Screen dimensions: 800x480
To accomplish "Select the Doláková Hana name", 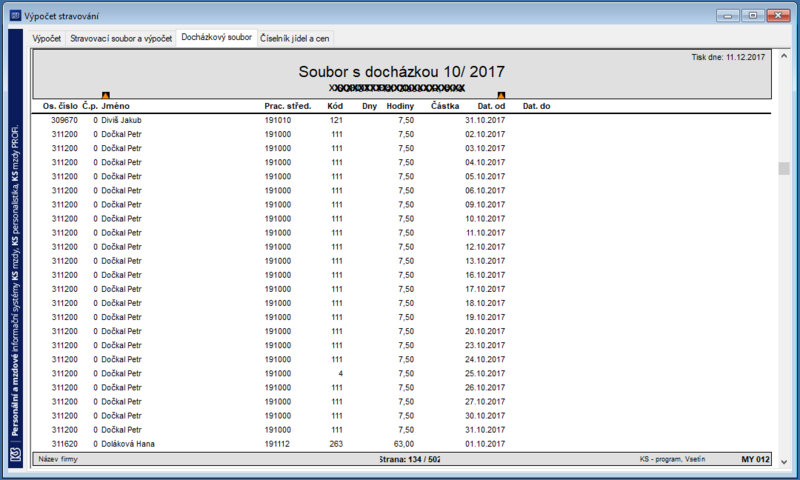I will click(128, 444).
